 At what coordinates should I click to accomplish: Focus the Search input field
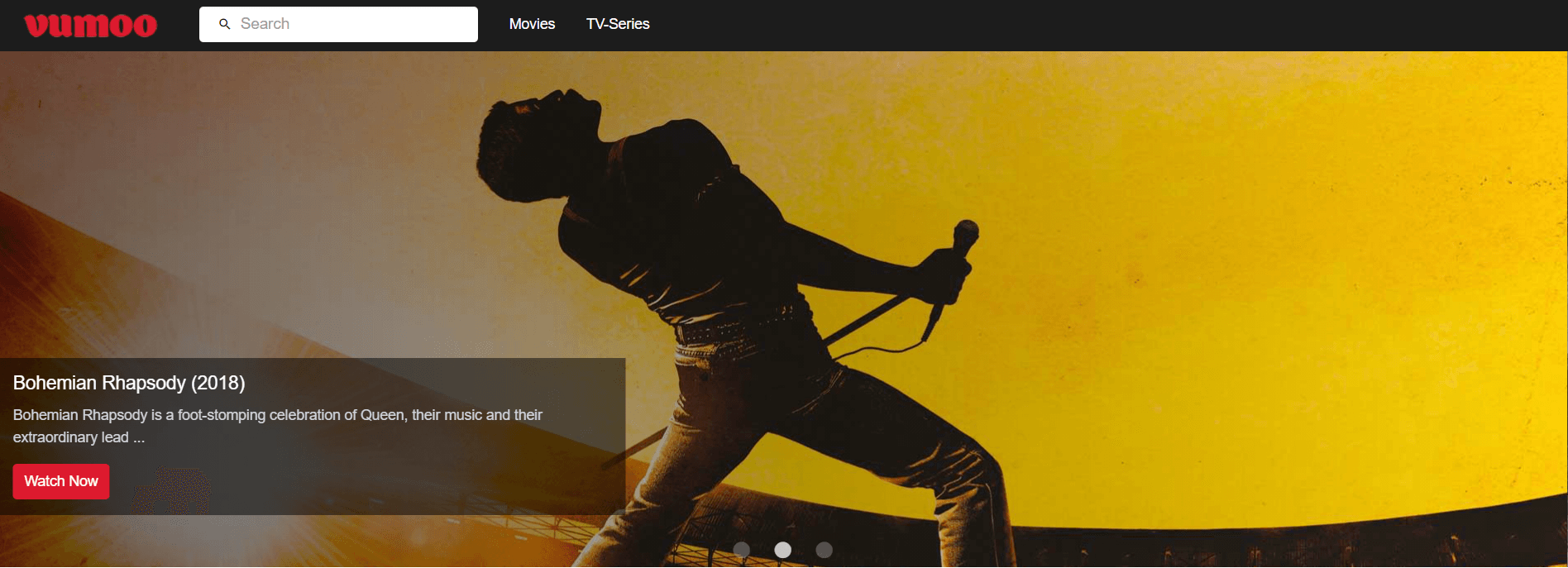338,24
